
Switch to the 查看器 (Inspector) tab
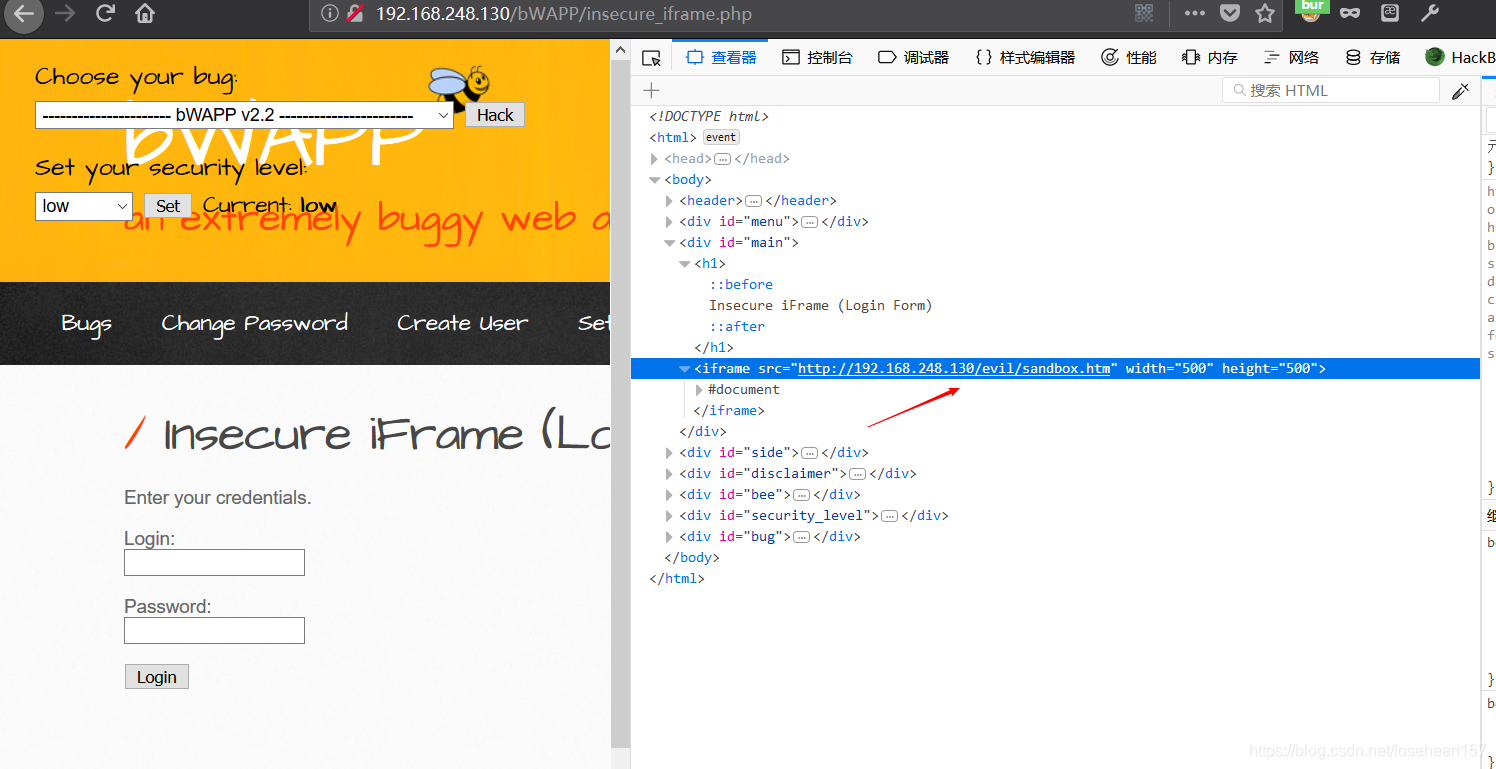[x=721, y=58]
